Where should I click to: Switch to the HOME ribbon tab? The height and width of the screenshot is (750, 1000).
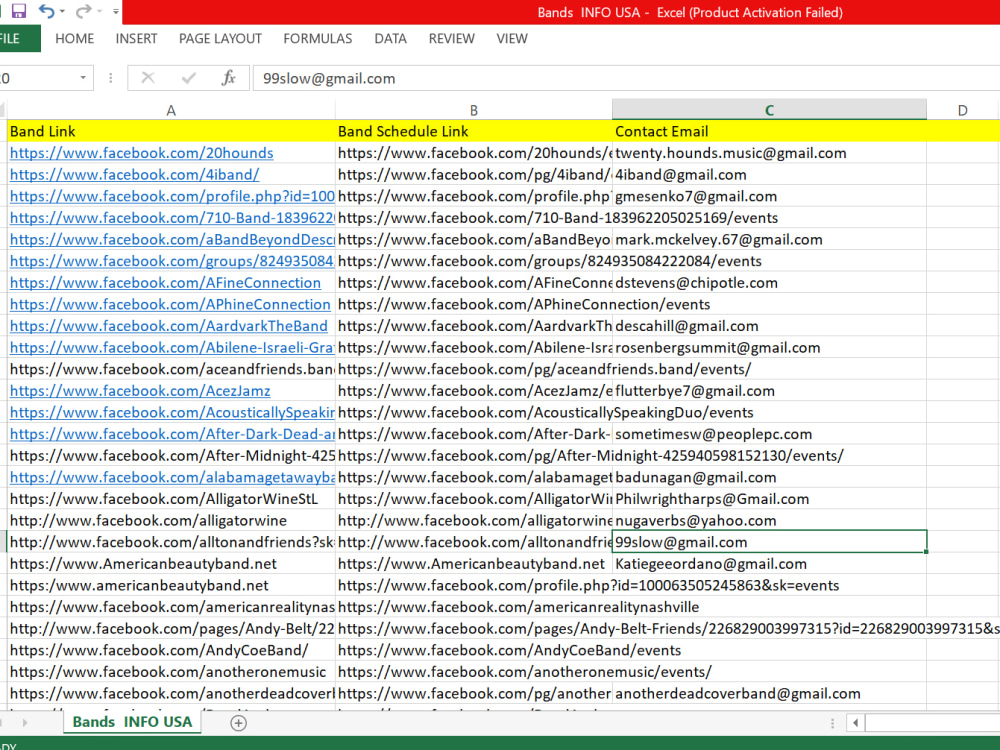tap(75, 38)
